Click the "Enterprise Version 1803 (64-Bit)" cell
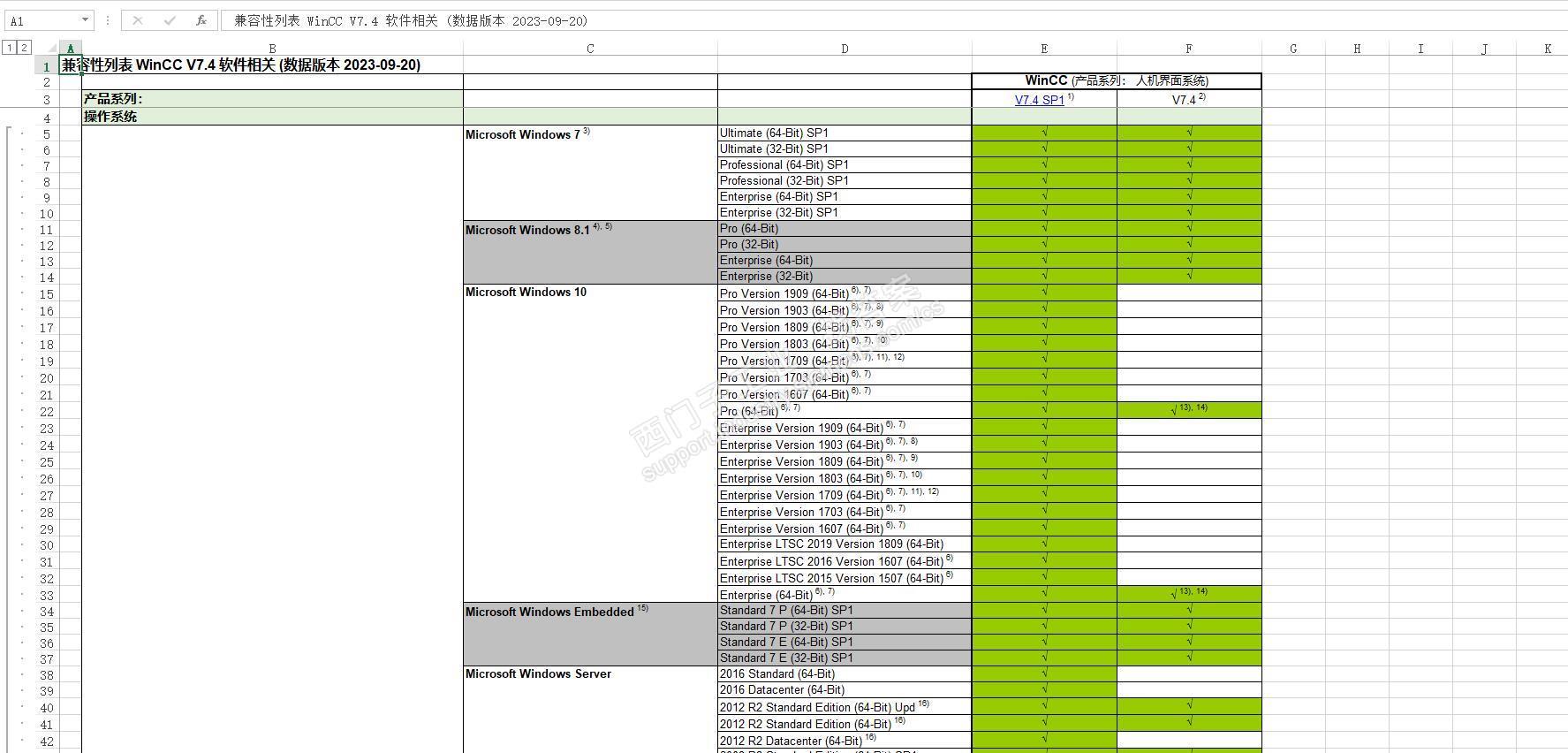The height and width of the screenshot is (753, 1568). pos(845,478)
